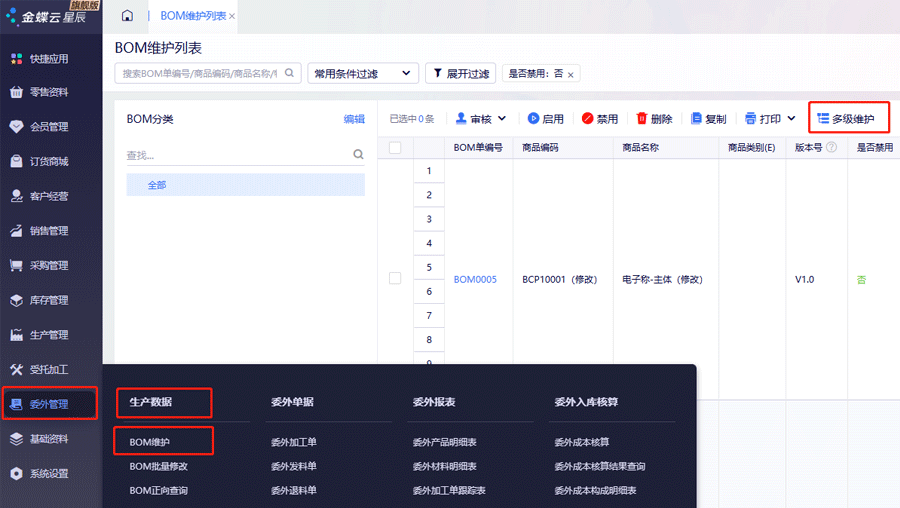Screen dimensions: 900x508
Task: Open 委外成本构成明细表 menu item
Action: click(x=595, y=490)
